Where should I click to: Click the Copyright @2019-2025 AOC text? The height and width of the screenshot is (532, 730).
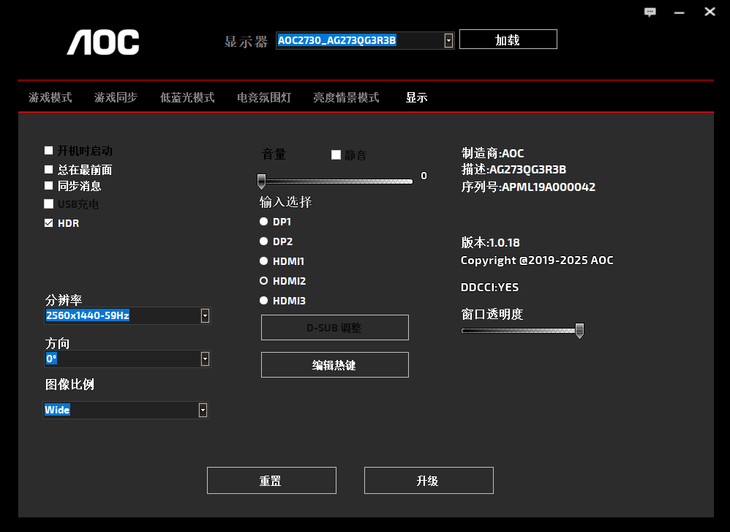[537, 260]
